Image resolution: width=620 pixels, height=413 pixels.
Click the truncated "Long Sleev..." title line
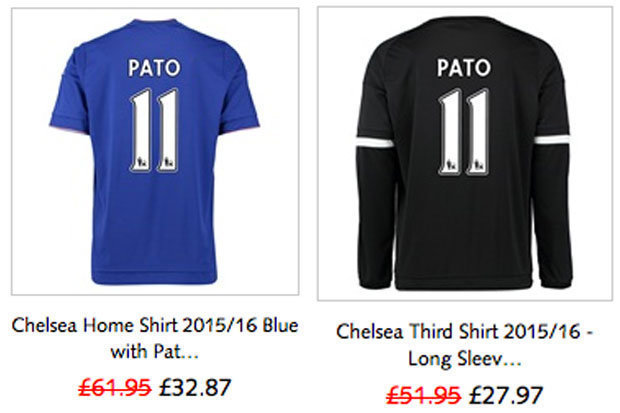click(x=464, y=359)
